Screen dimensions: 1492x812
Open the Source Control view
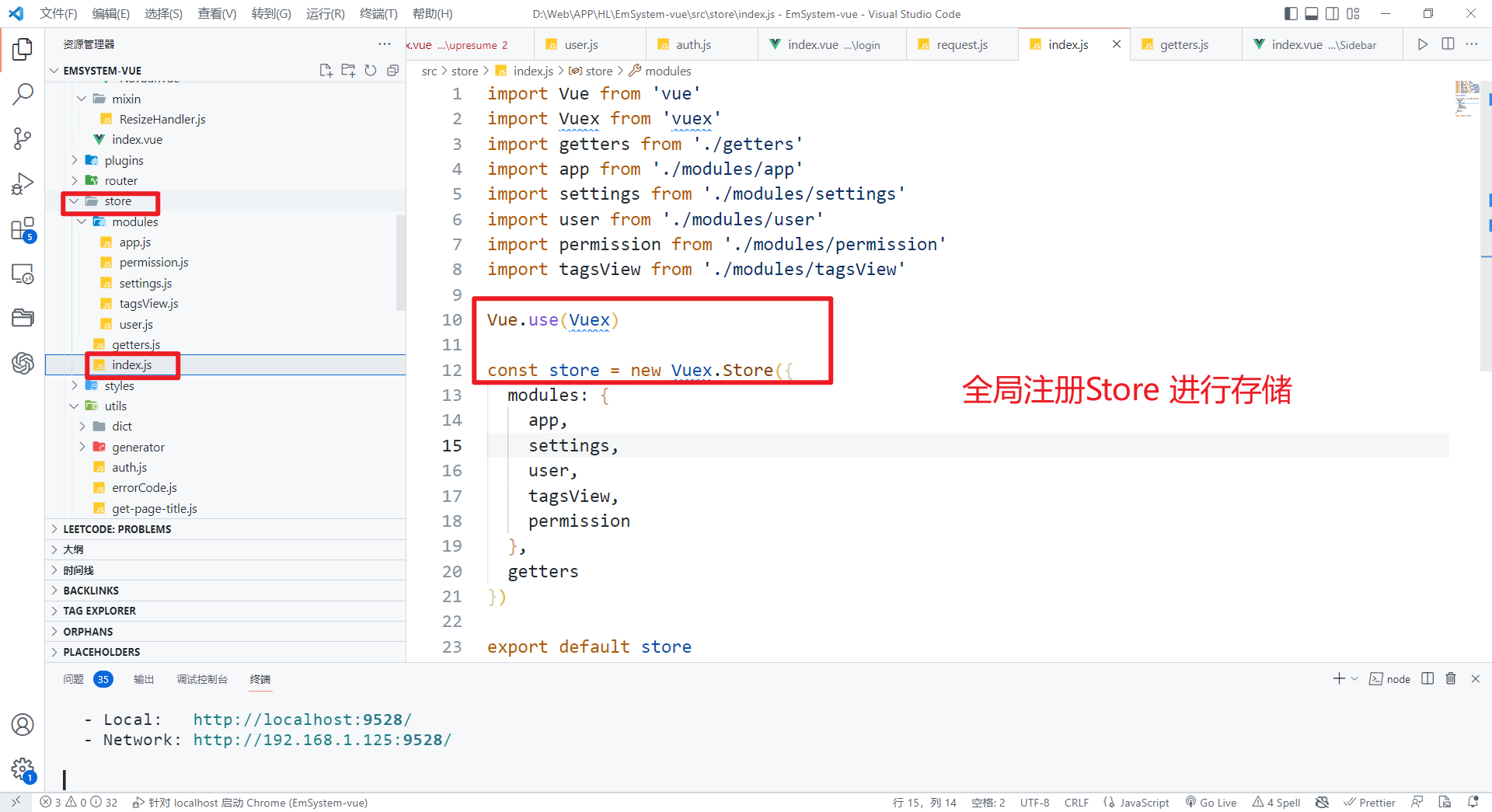23,139
